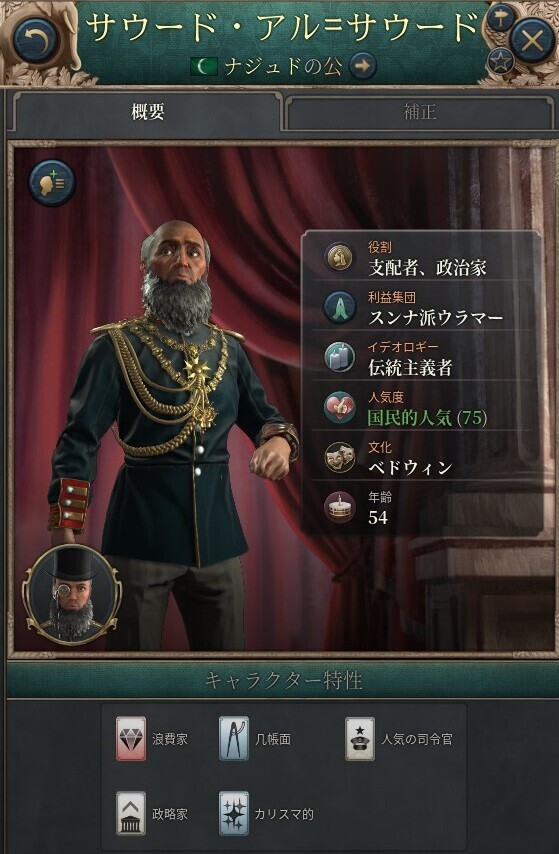
Task: Select the top-hat portrait thumbnail
Action: tap(72, 594)
